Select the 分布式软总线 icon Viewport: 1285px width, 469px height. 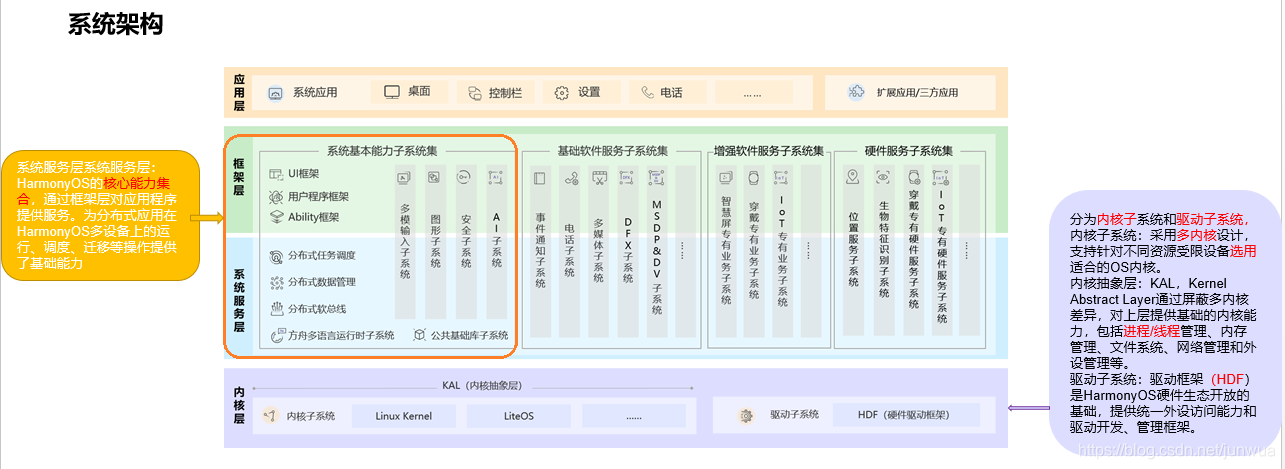(277, 309)
